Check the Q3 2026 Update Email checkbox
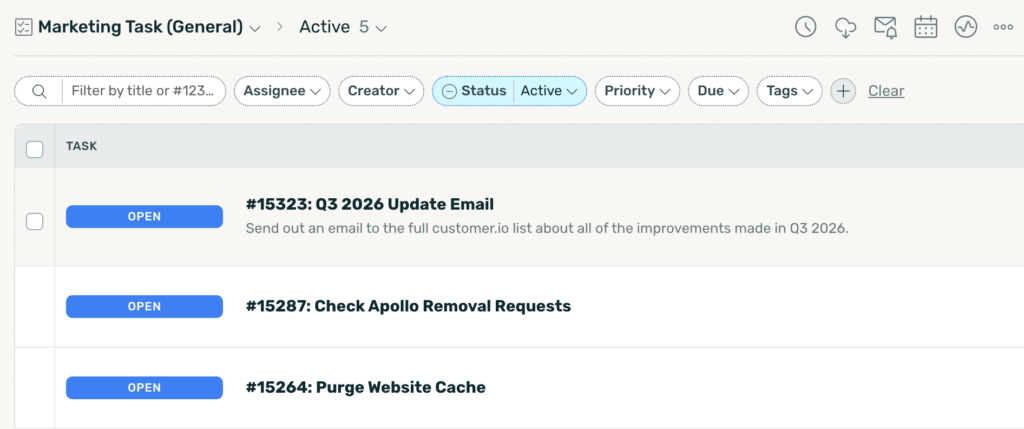Image resolution: width=1024 pixels, height=429 pixels. 35,221
